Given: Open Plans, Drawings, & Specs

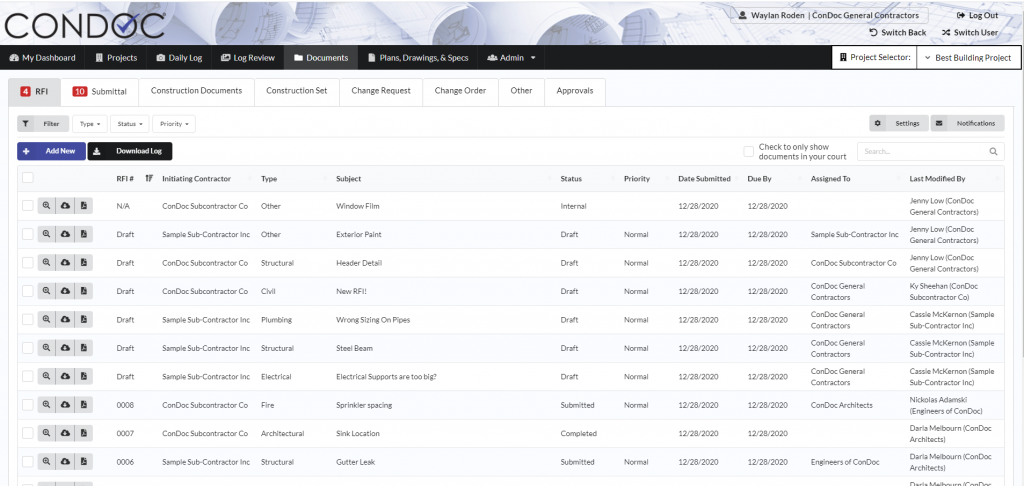Looking at the screenshot, I should (x=418, y=57).
